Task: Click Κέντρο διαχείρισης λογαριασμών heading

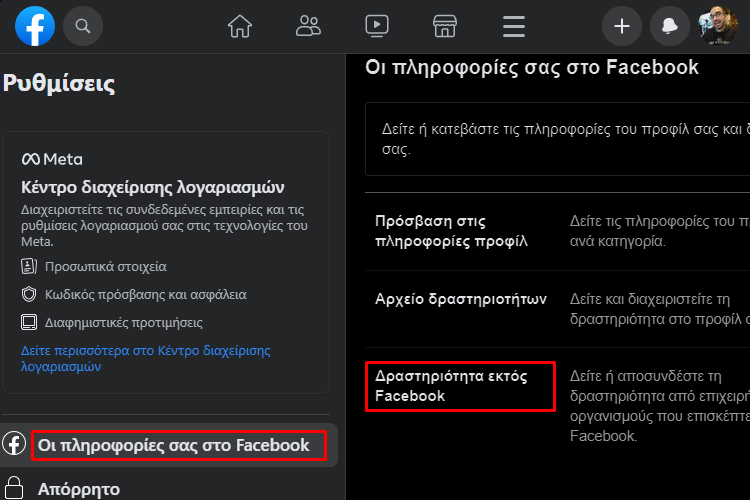Action: 153,187
